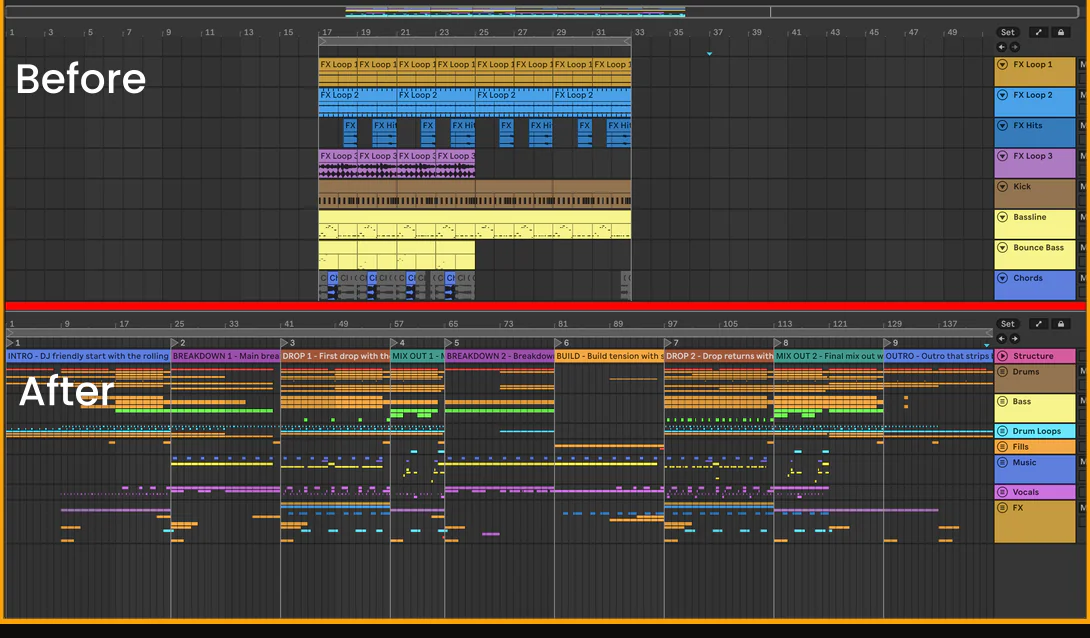Image resolution: width=1090 pixels, height=638 pixels.
Task: Click the group icon on Music track
Action: click(x=1002, y=462)
